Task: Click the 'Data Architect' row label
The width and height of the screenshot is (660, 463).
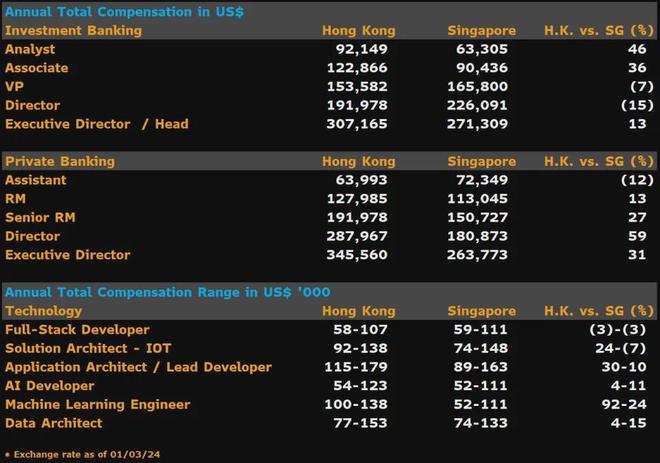Action: pyautogui.click(x=53, y=423)
